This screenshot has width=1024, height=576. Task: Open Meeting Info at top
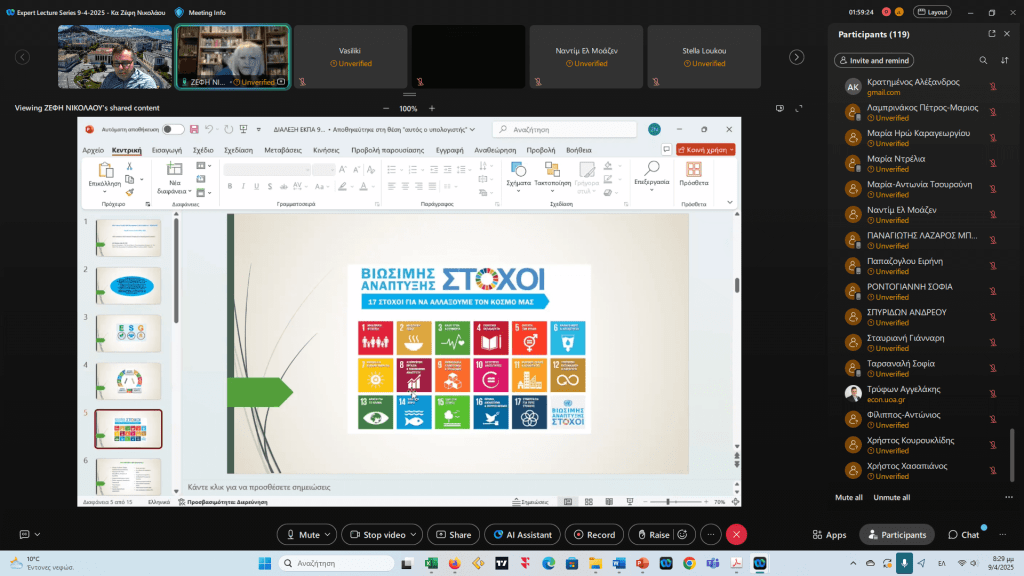(200, 12)
